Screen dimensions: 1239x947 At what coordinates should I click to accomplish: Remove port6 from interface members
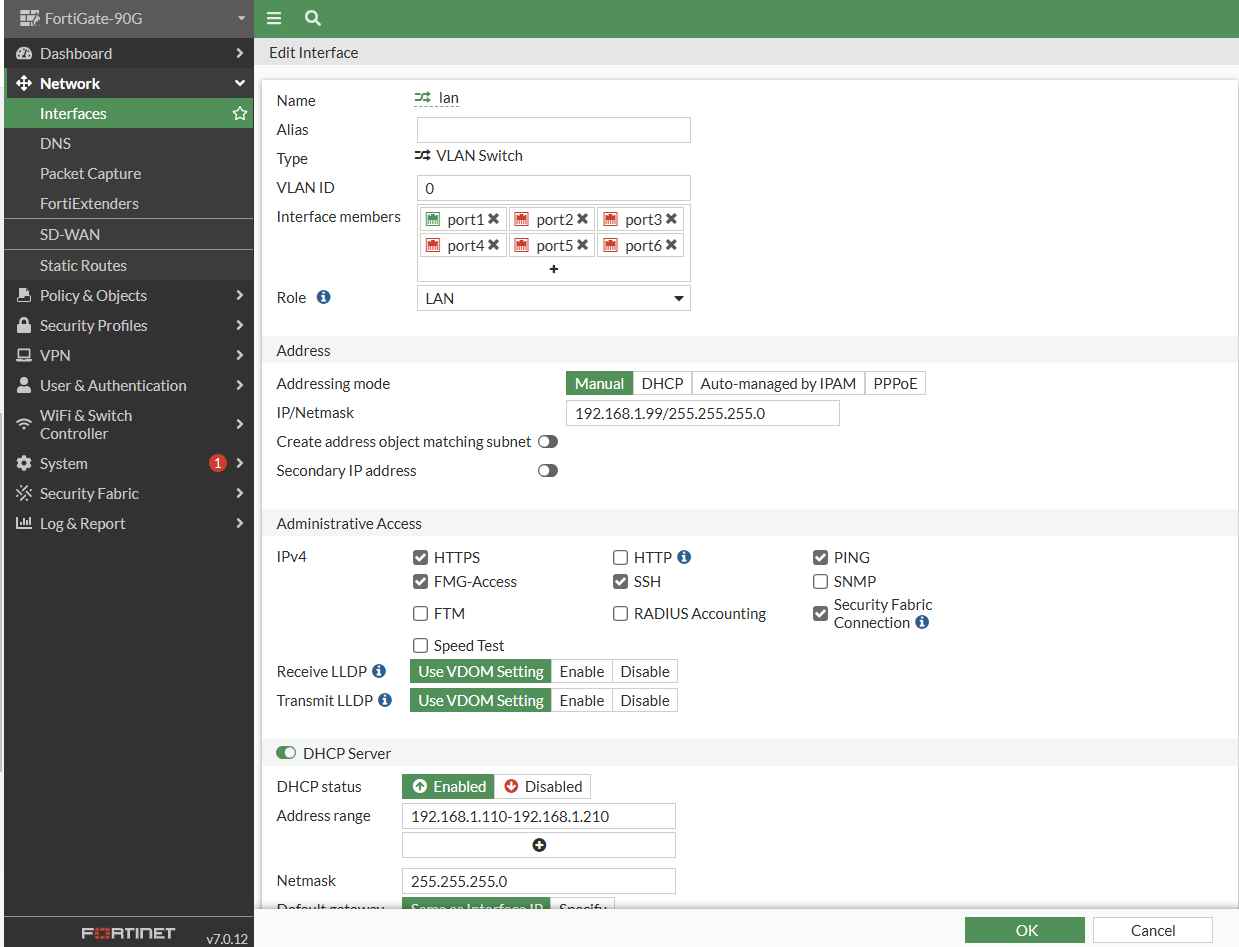point(671,245)
